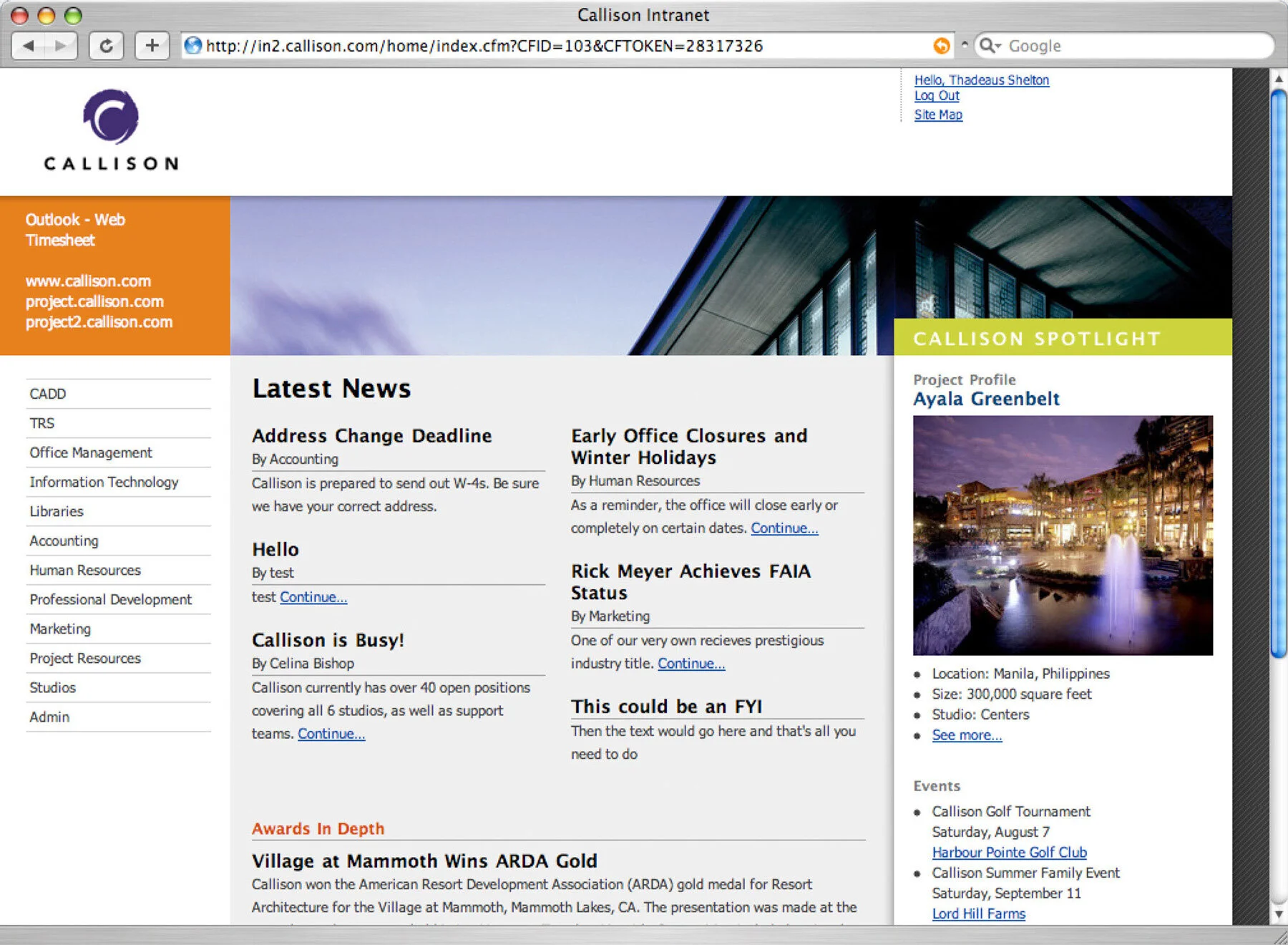Open Harbour Pointe Golf Club link

pos(1009,852)
